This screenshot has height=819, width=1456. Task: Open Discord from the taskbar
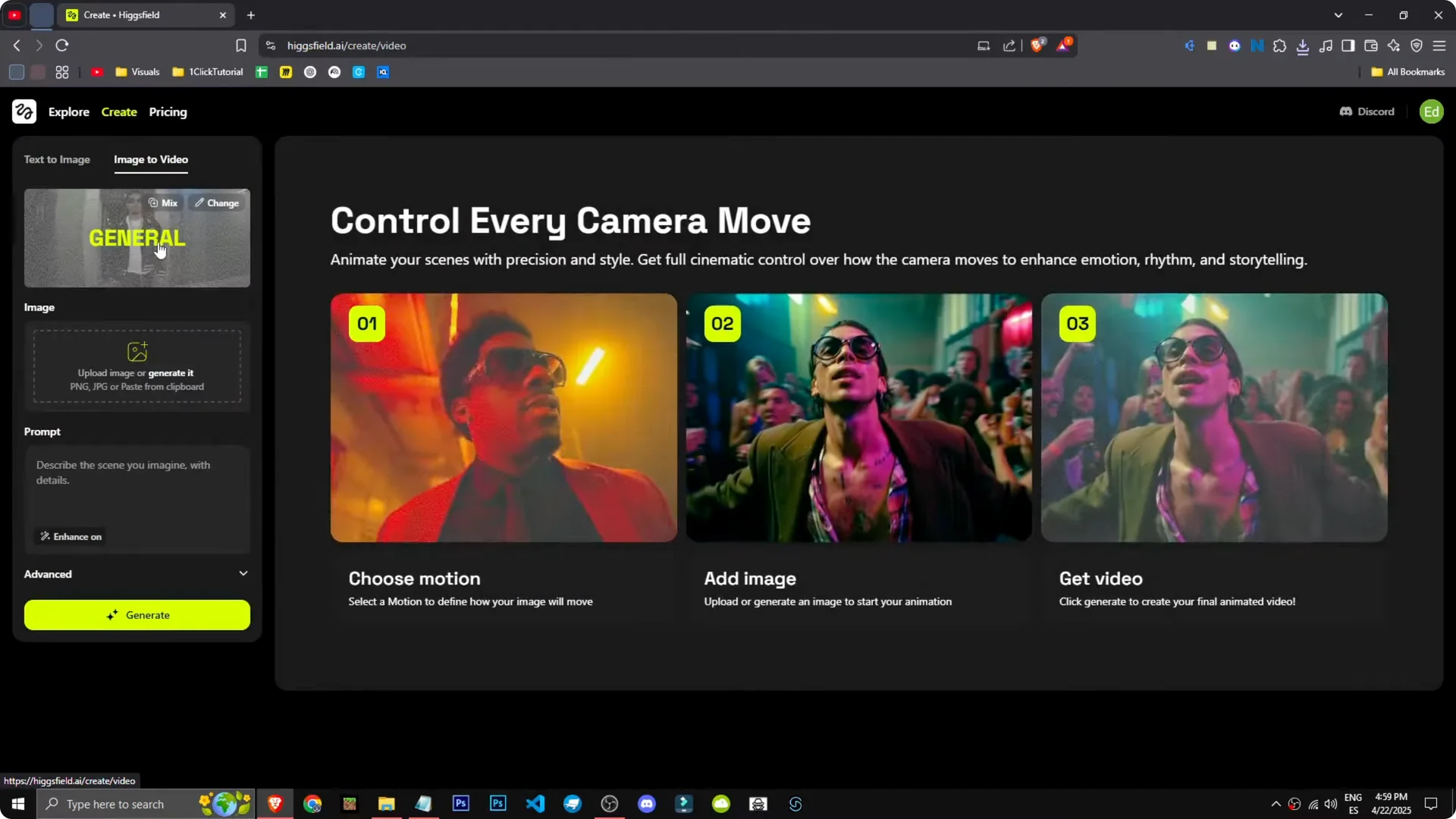(x=647, y=803)
